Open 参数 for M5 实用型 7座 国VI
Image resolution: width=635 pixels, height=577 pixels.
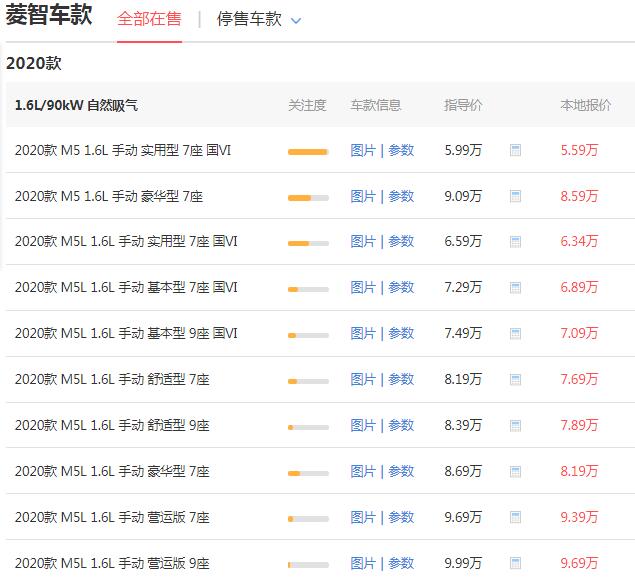(401, 150)
